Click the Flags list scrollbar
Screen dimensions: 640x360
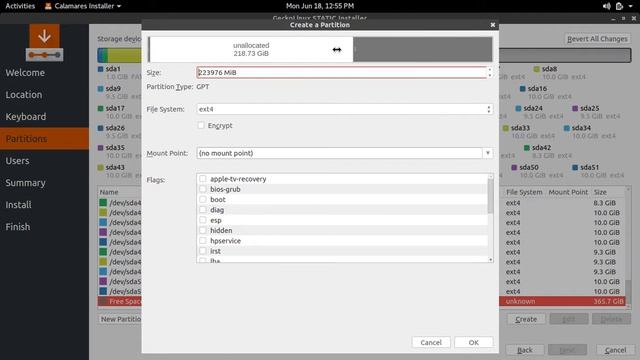tap(491, 196)
